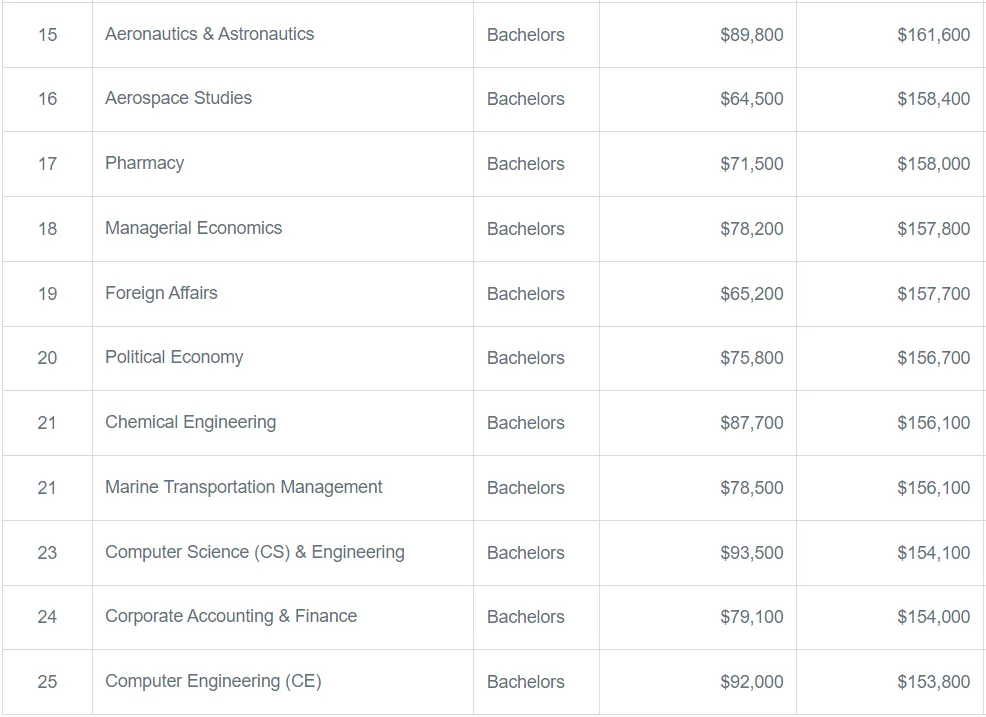Click Managerial Economics in the table
Viewport: 986px width, 717px height.
click(x=193, y=228)
